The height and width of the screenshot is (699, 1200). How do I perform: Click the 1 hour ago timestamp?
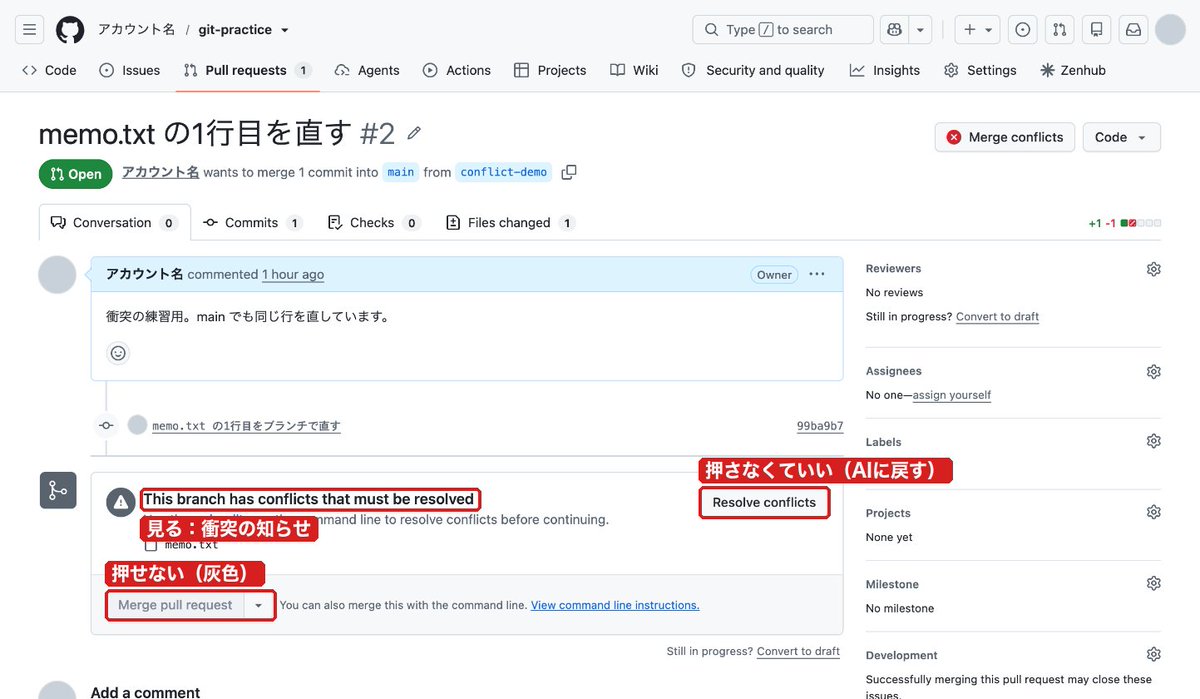293,274
